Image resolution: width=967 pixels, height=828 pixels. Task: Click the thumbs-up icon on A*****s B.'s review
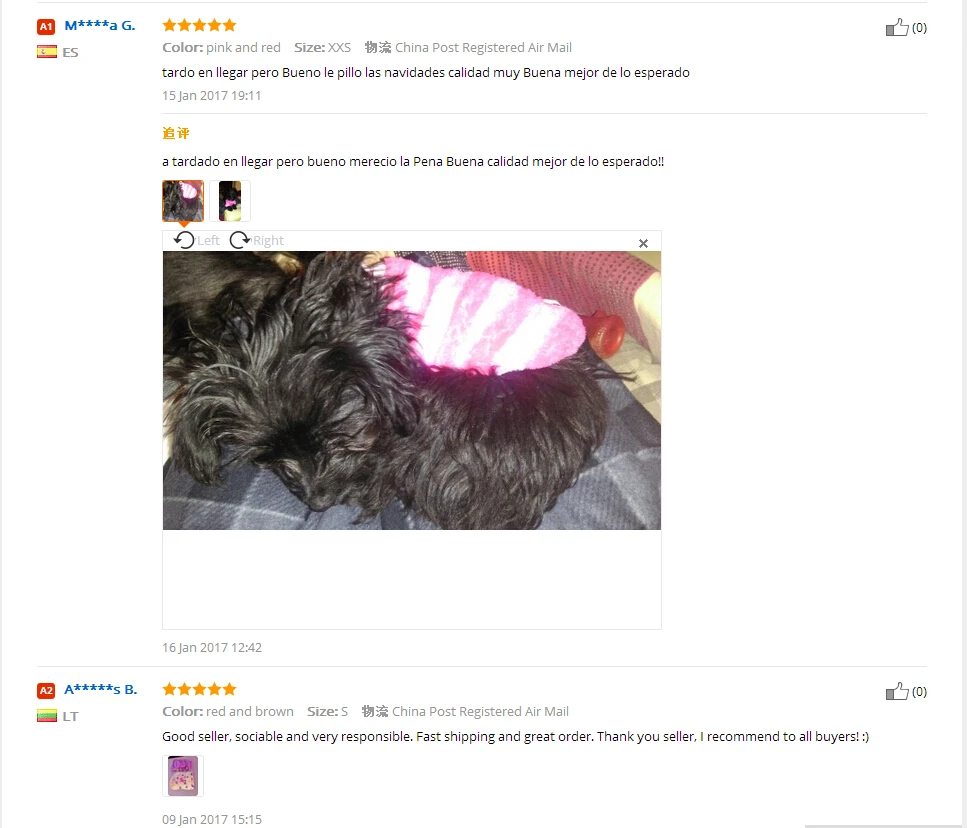[x=897, y=691]
